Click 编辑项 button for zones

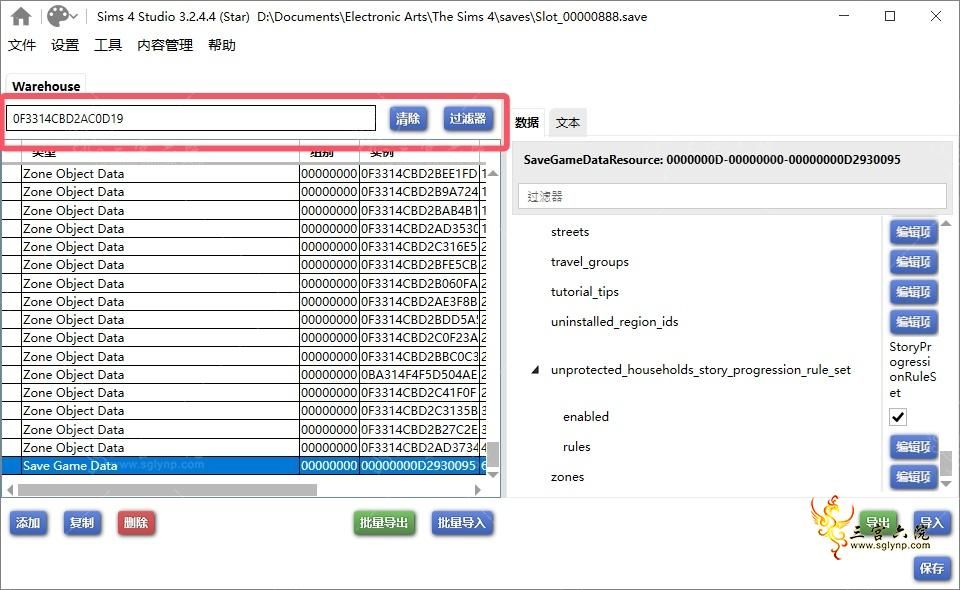pyautogui.click(x=913, y=477)
